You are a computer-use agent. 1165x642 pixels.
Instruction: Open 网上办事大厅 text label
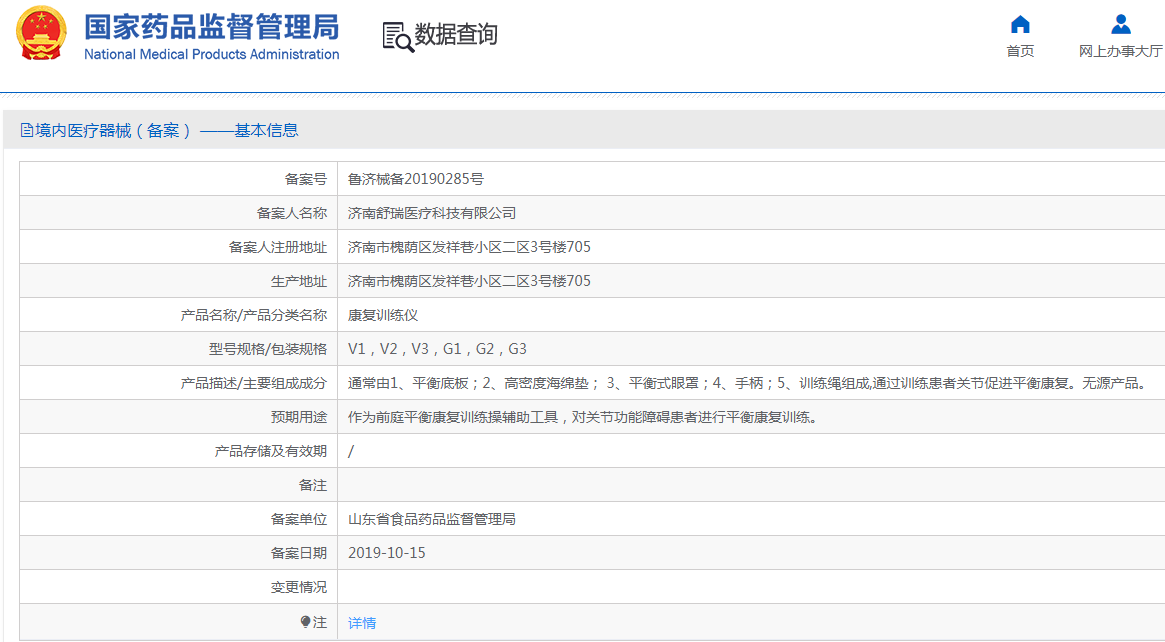[x=1120, y=52]
